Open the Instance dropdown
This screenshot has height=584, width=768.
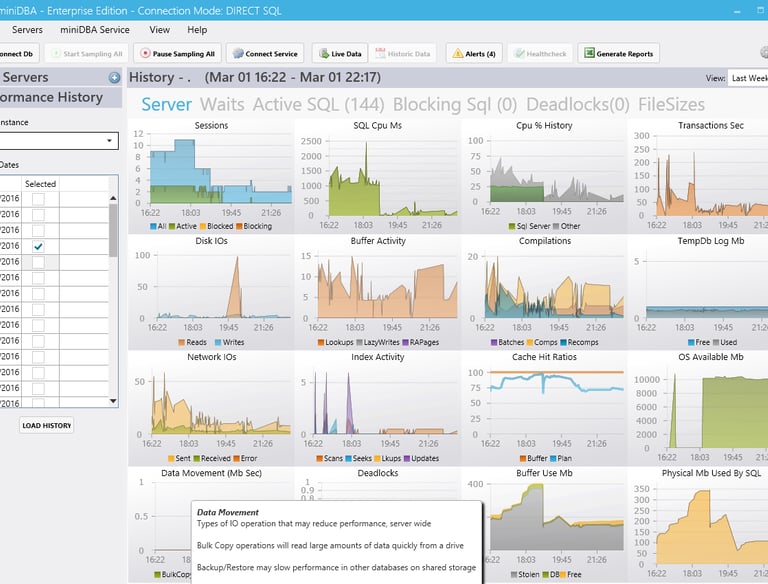point(59,141)
